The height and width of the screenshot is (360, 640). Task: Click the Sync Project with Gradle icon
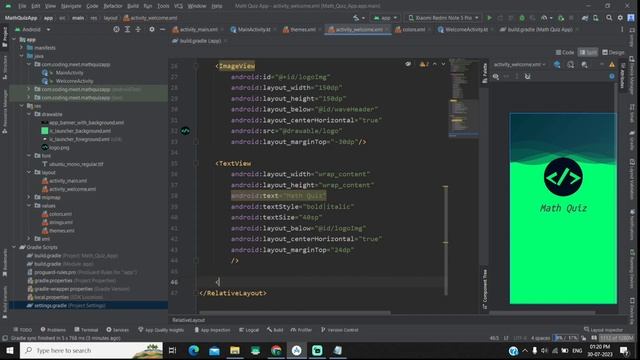pos(585,18)
